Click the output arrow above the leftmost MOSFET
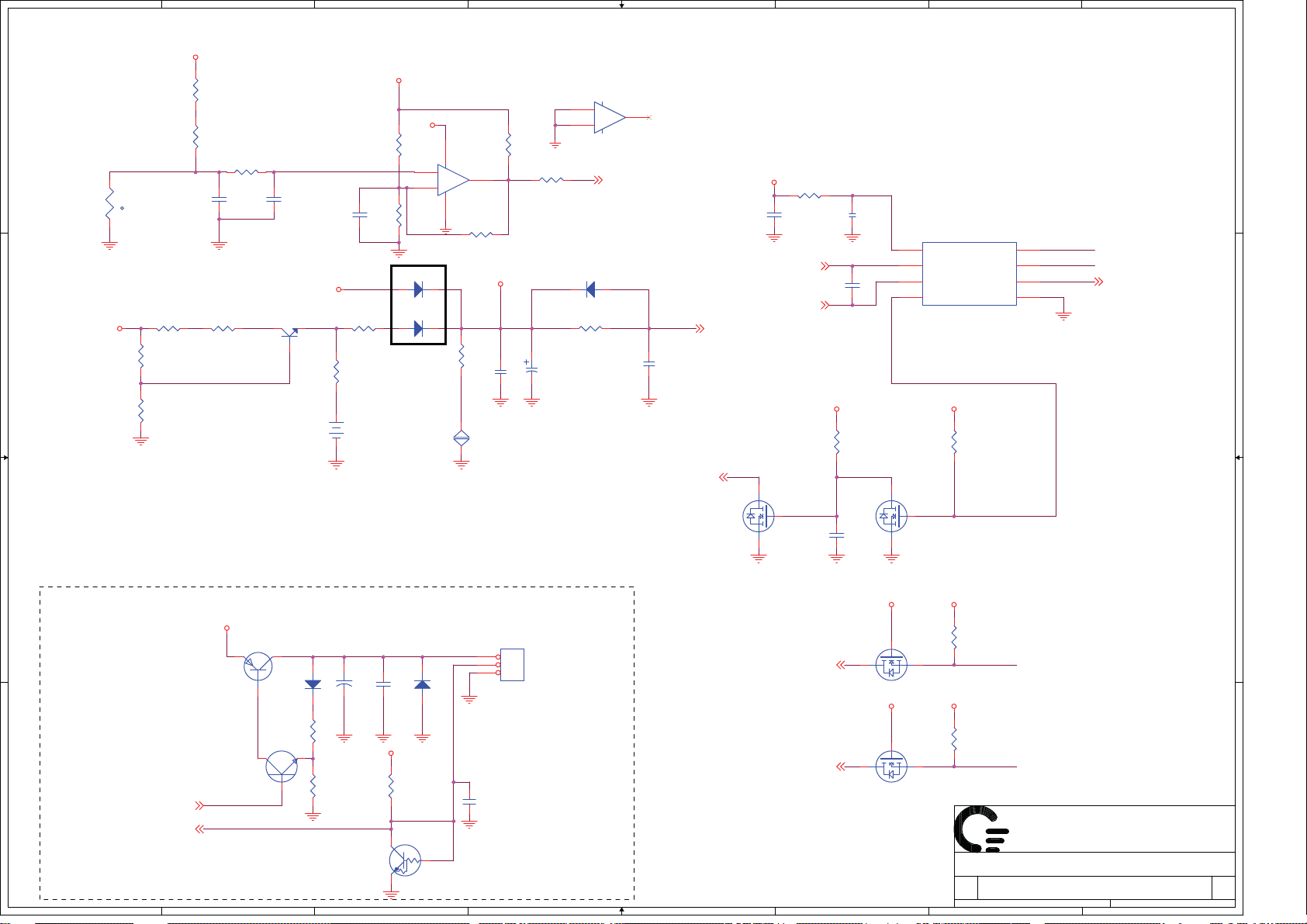The width and height of the screenshot is (1307, 924). 724,477
